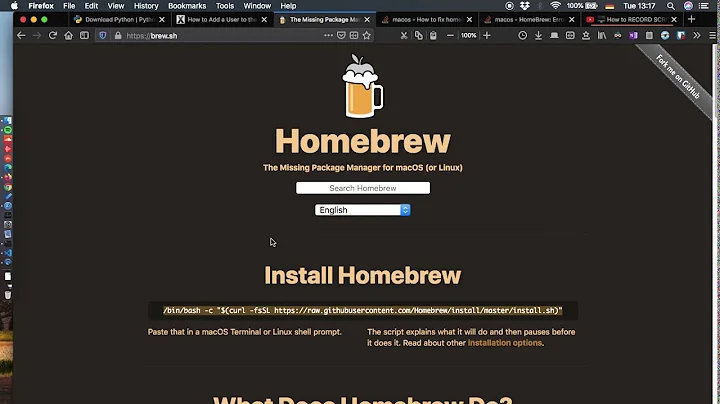The height and width of the screenshot is (404, 720).
Task: Open the View menu
Action: click(x=116, y=6)
